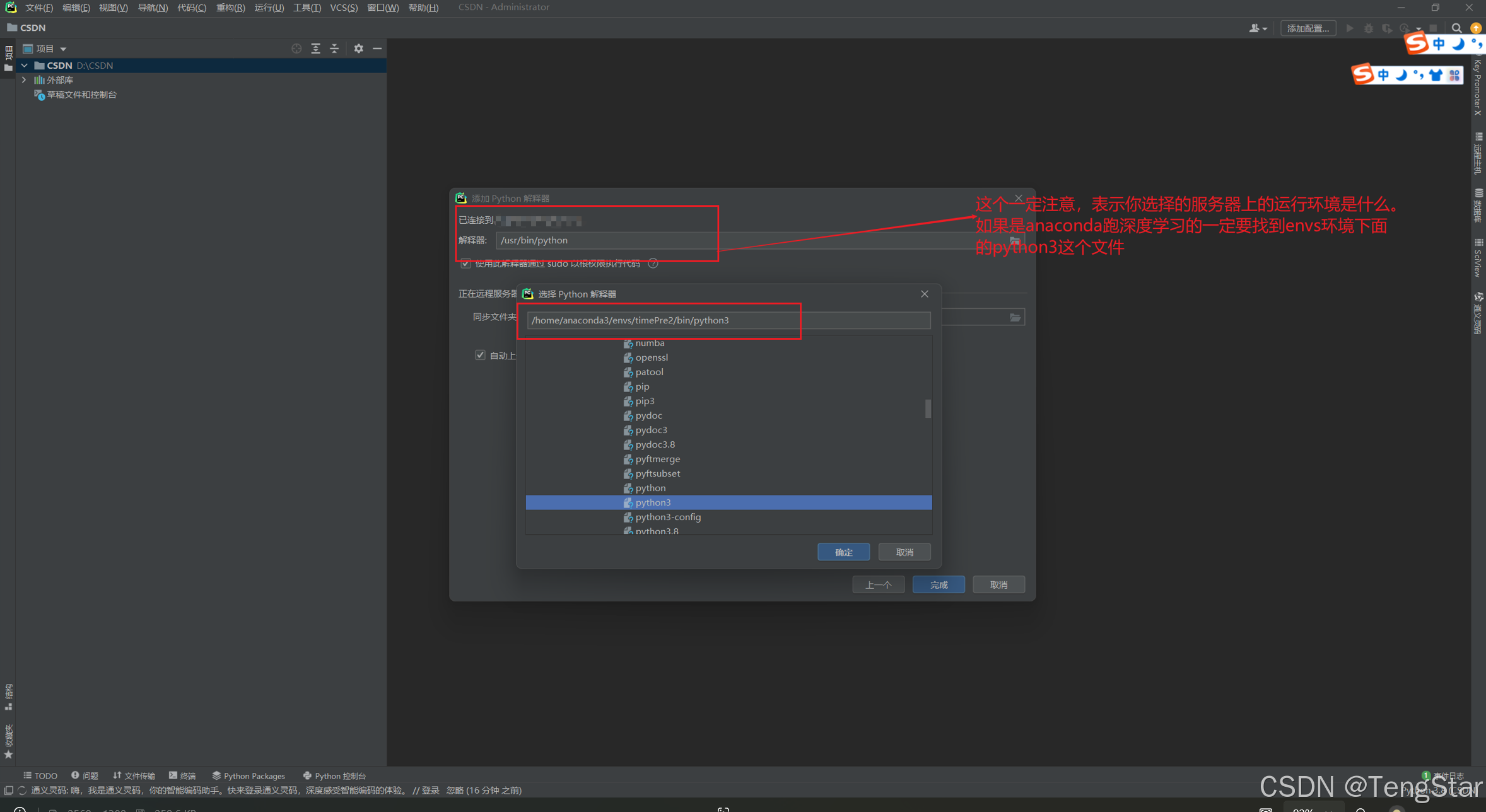This screenshot has width=1486, height=812.
Task: Open the user account dropdown near 添加配置
Action: tap(1258, 28)
